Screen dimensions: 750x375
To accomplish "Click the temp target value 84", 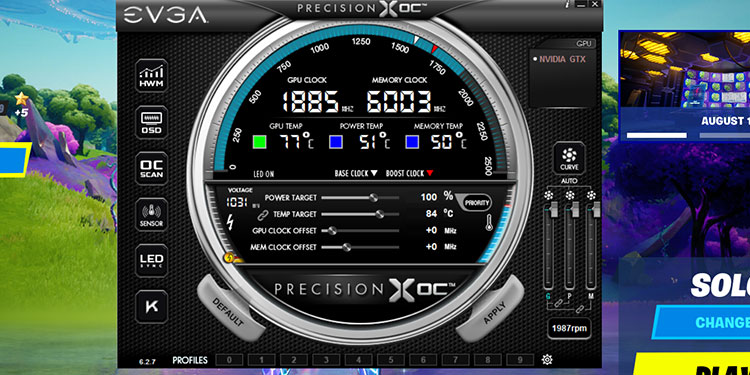I will (x=431, y=214).
